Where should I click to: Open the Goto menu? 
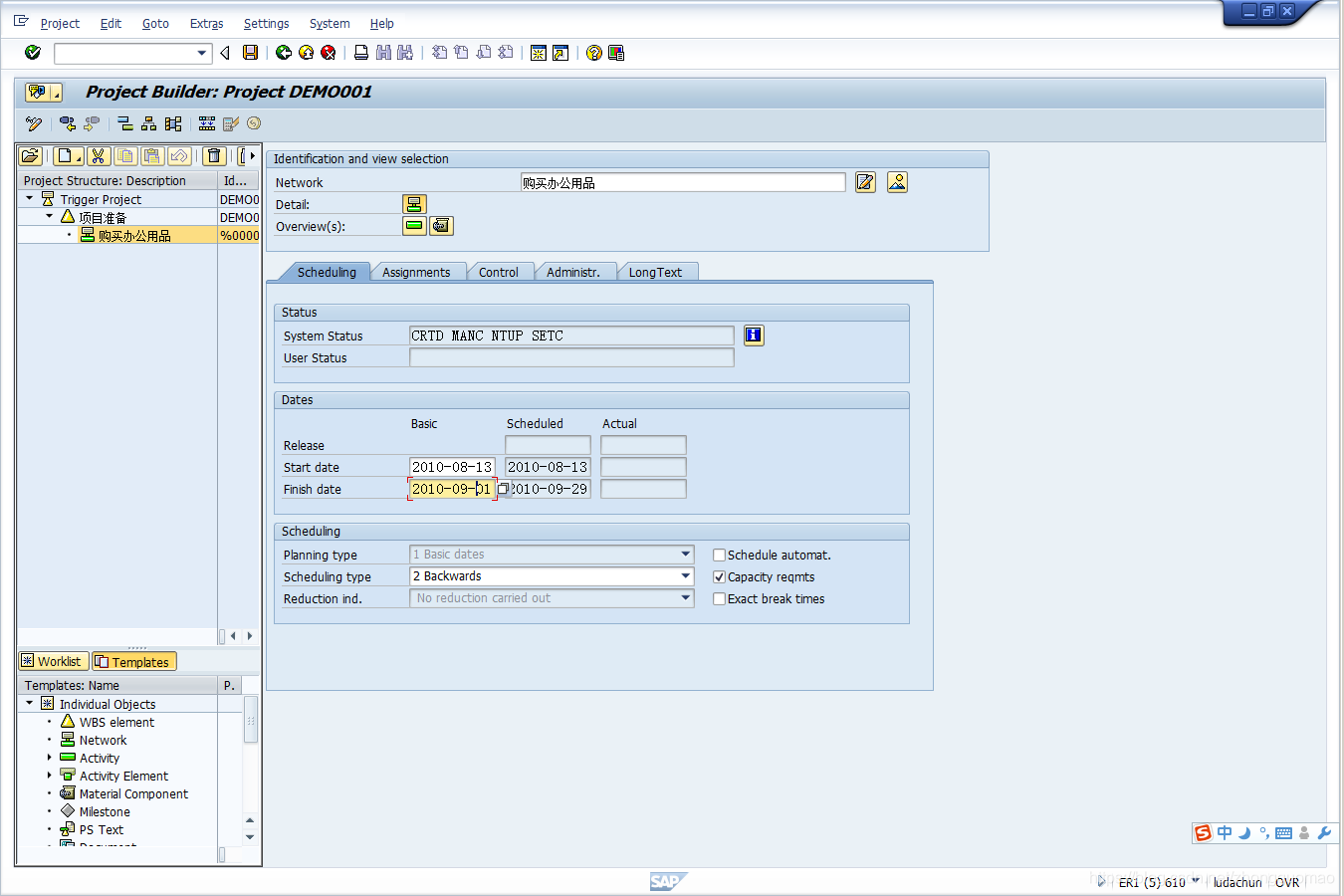pos(155,23)
